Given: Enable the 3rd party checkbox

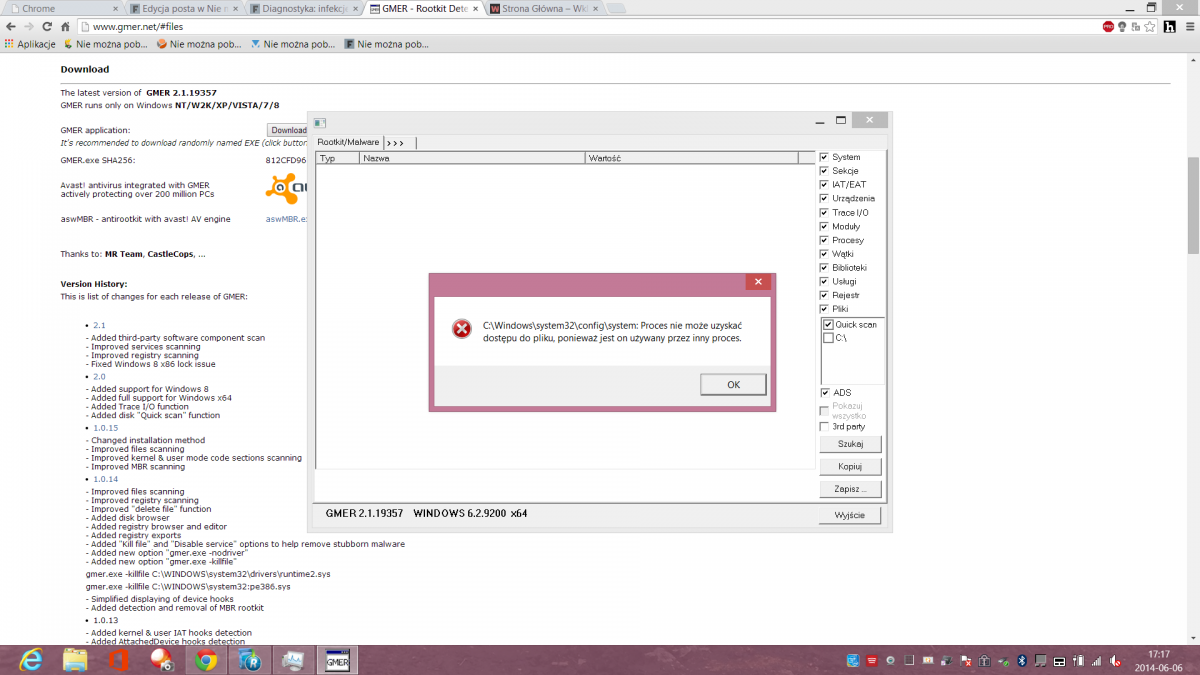Looking at the screenshot, I should pyautogui.click(x=824, y=427).
